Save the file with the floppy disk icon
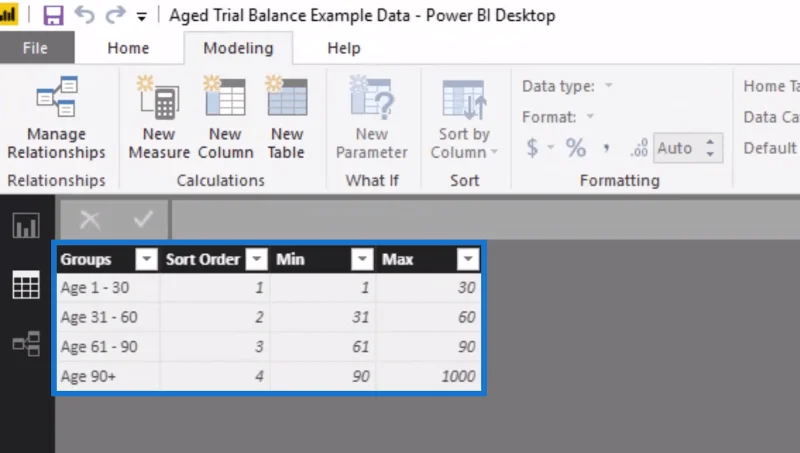 [53, 15]
